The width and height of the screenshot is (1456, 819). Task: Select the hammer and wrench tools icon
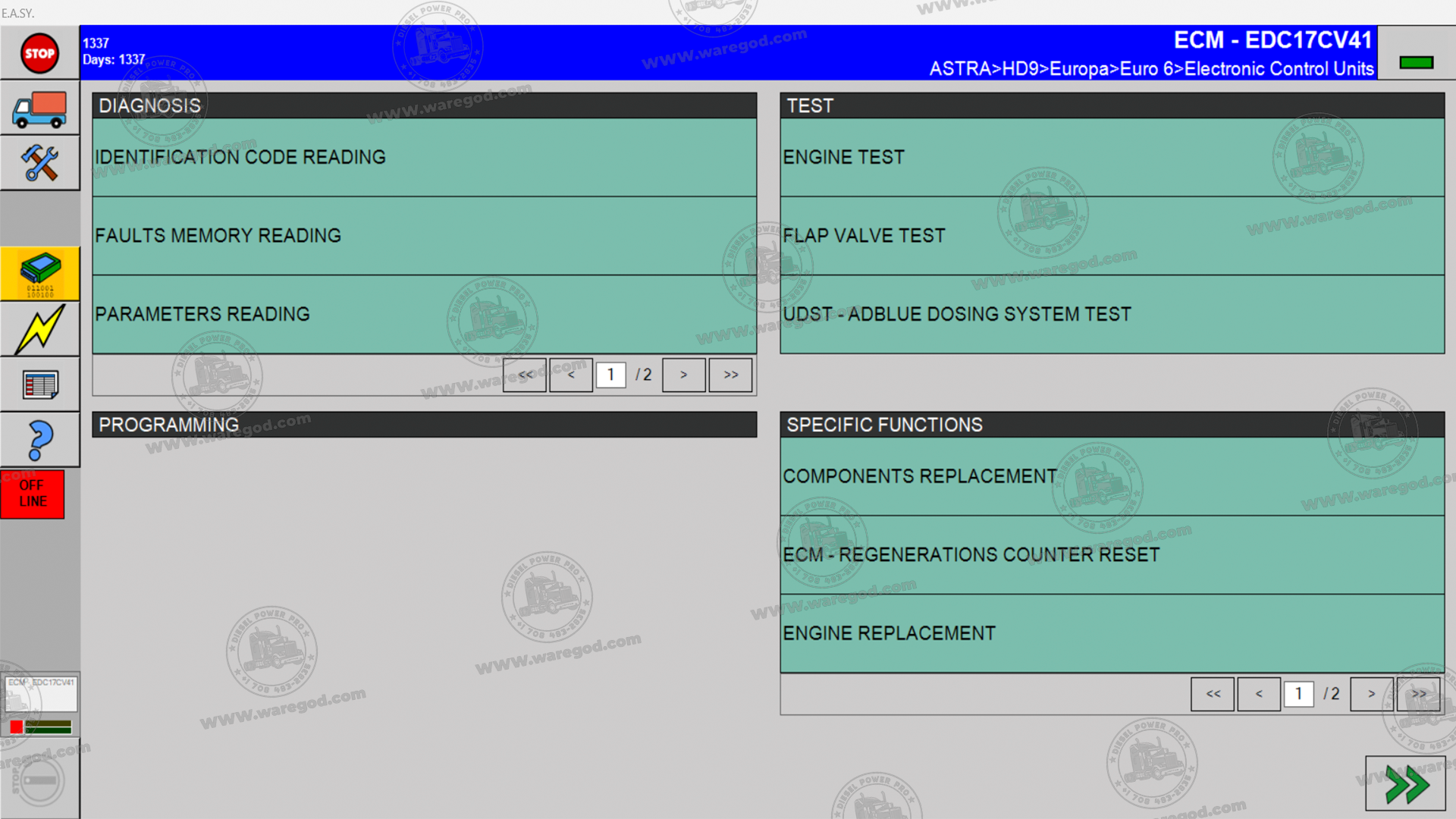[x=39, y=163]
